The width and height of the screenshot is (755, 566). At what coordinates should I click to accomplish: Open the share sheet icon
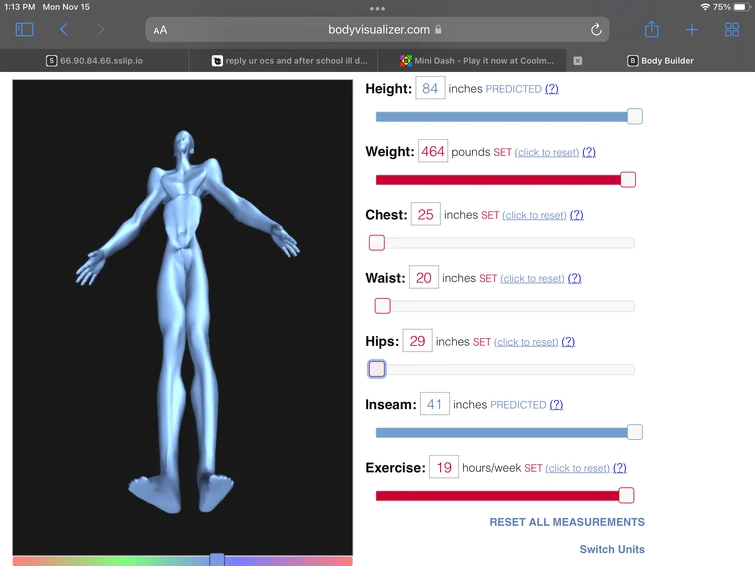click(651, 29)
